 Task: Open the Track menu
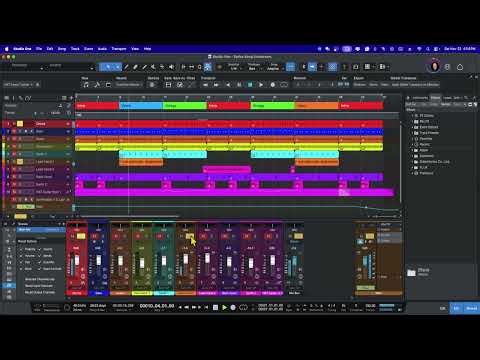pyautogui.click(x=75, y=49)
